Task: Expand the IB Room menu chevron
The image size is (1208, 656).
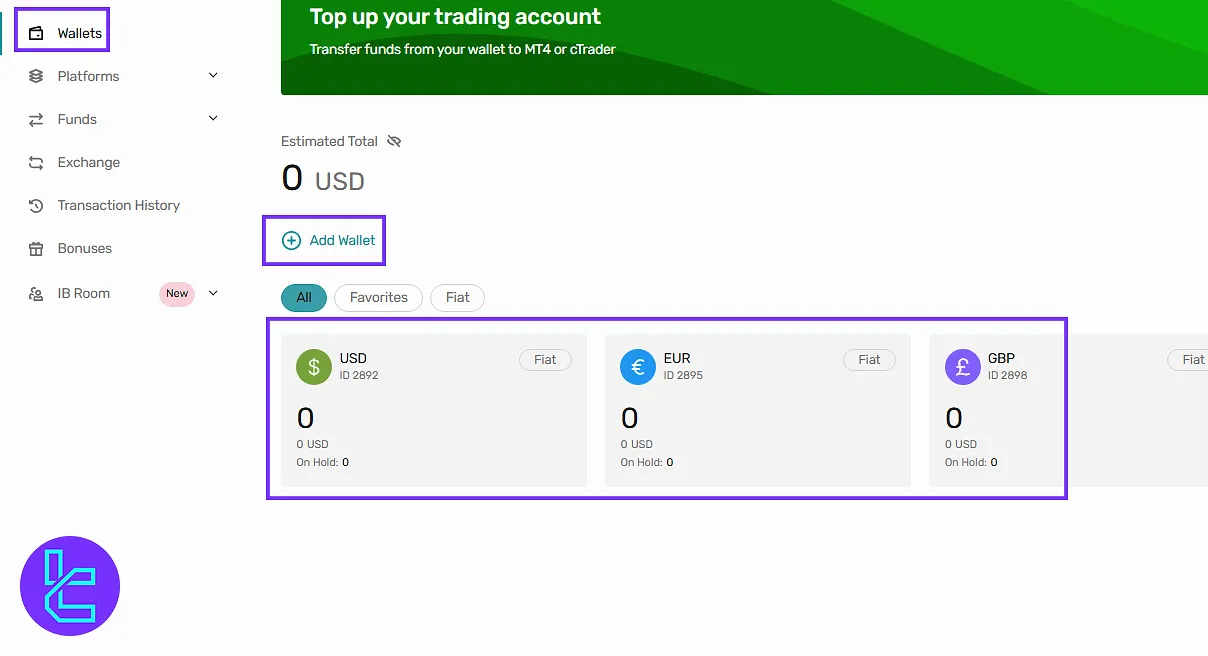Action: coord(213,293)
